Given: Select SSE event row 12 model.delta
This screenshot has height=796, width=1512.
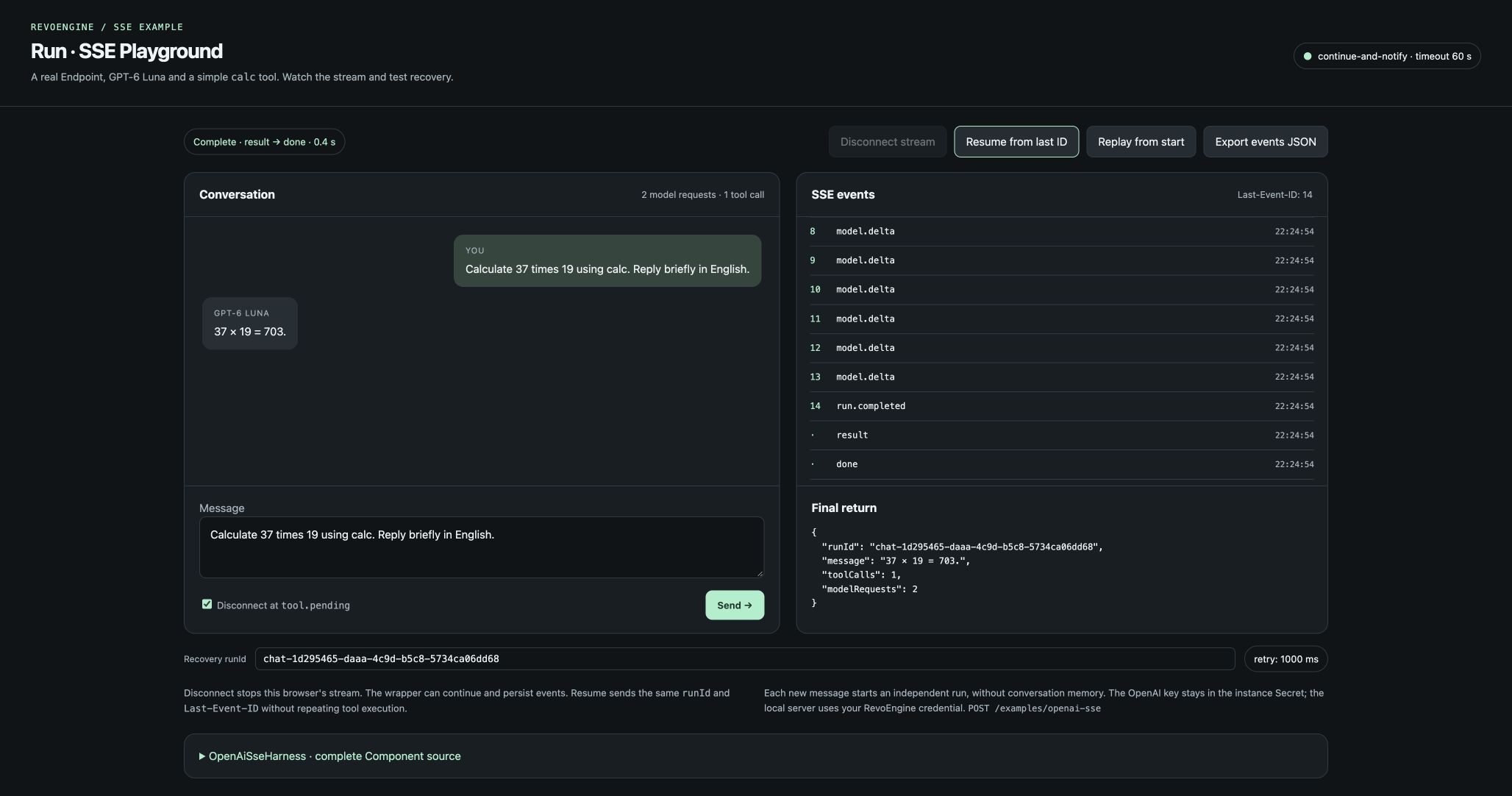Looking at the screenshot, I should pyautogui.click(x=1062, y=348).
